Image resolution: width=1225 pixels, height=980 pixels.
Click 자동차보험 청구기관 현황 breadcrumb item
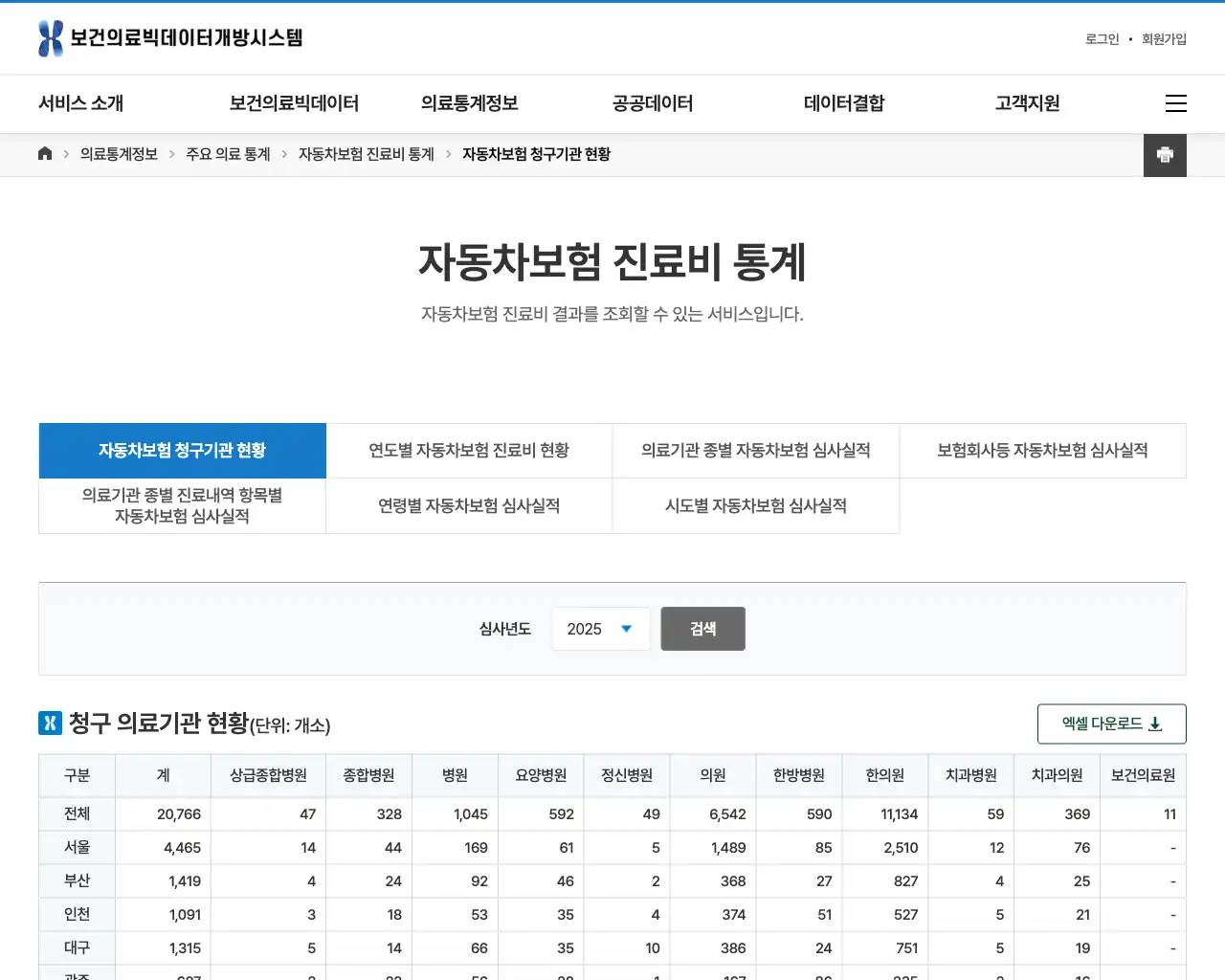(x=537, y=154)
